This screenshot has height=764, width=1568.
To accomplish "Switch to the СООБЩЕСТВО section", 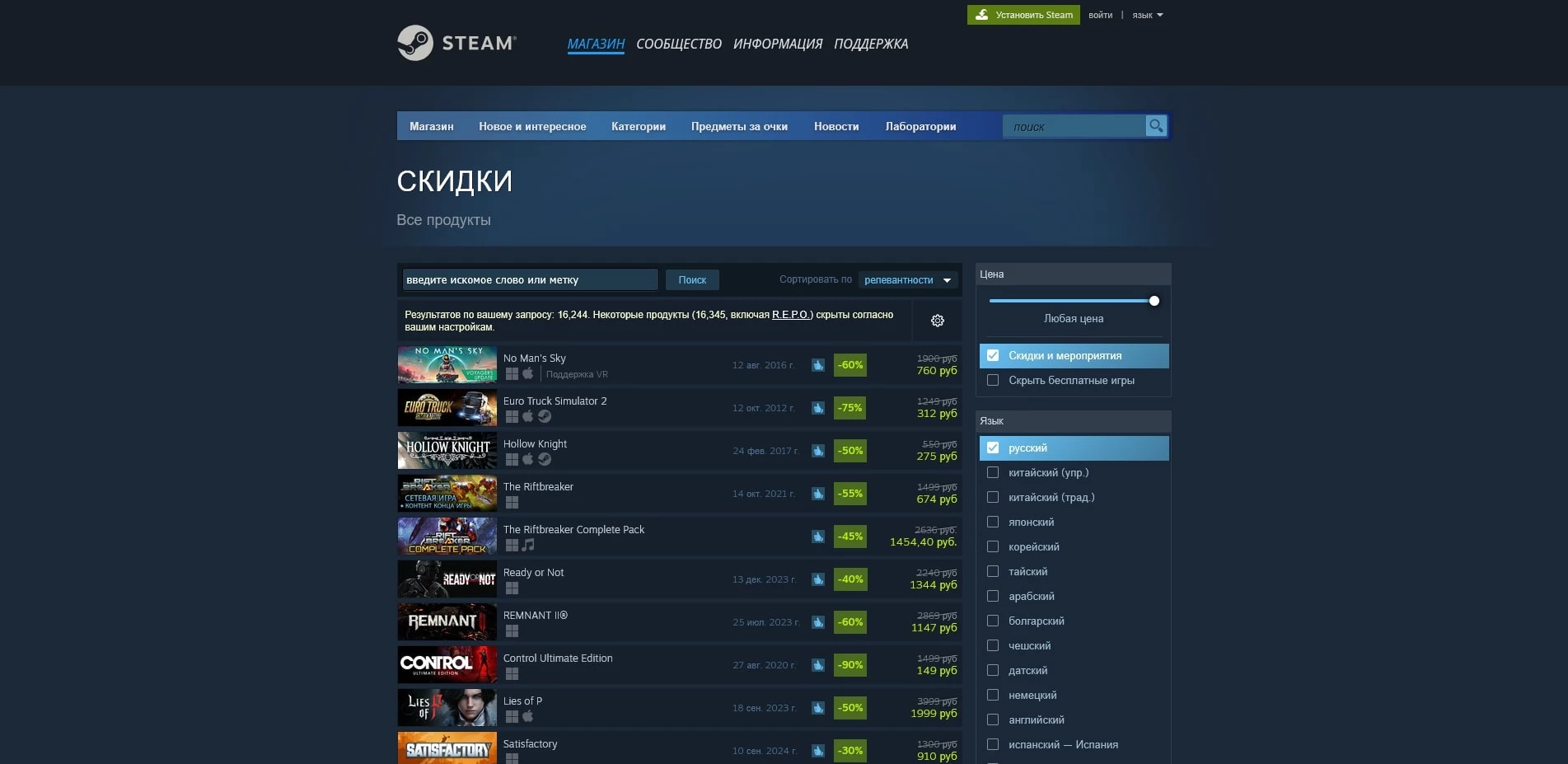I will (678, 44).
